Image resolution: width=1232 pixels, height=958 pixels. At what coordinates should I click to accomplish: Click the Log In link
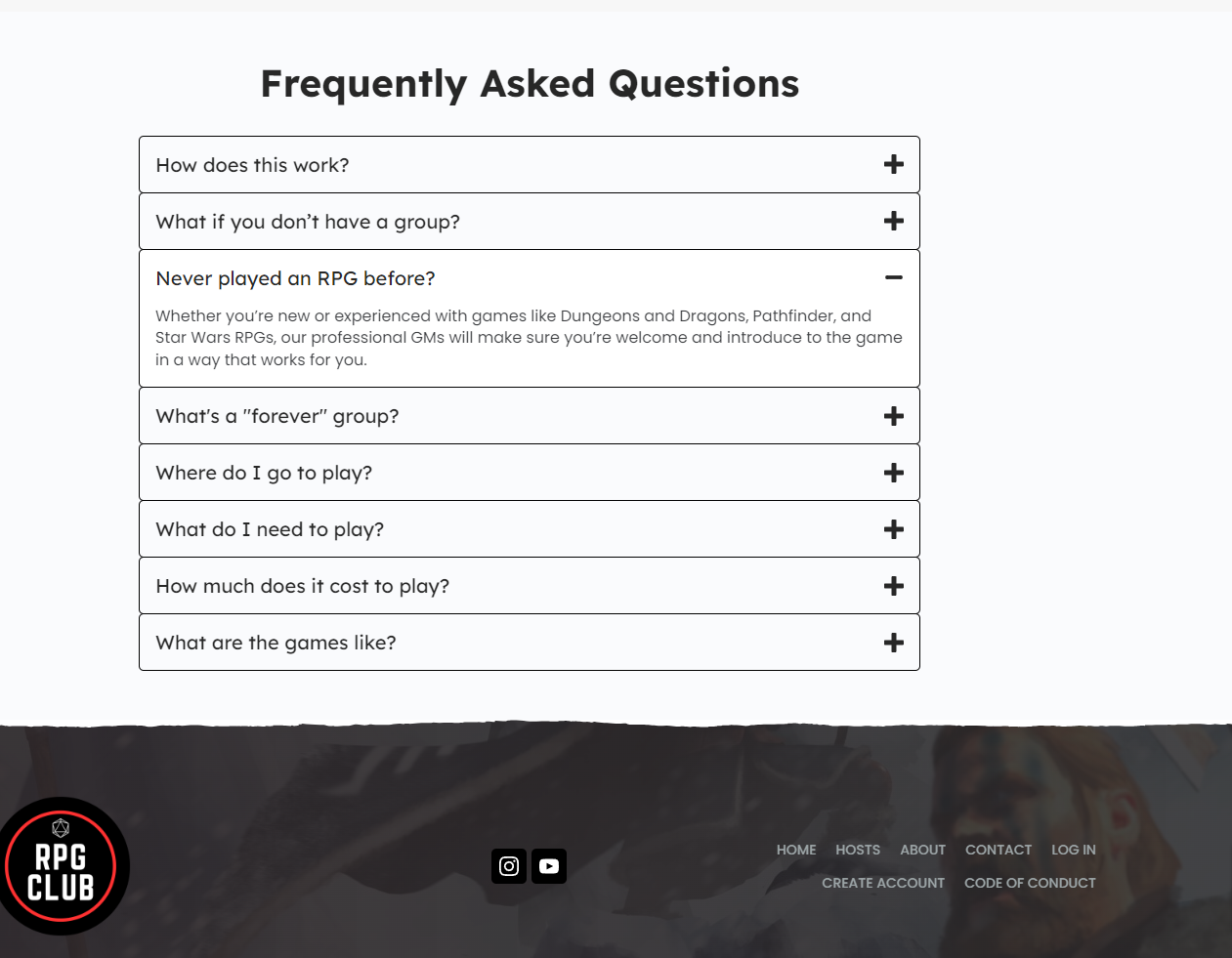coord(1074,850)
